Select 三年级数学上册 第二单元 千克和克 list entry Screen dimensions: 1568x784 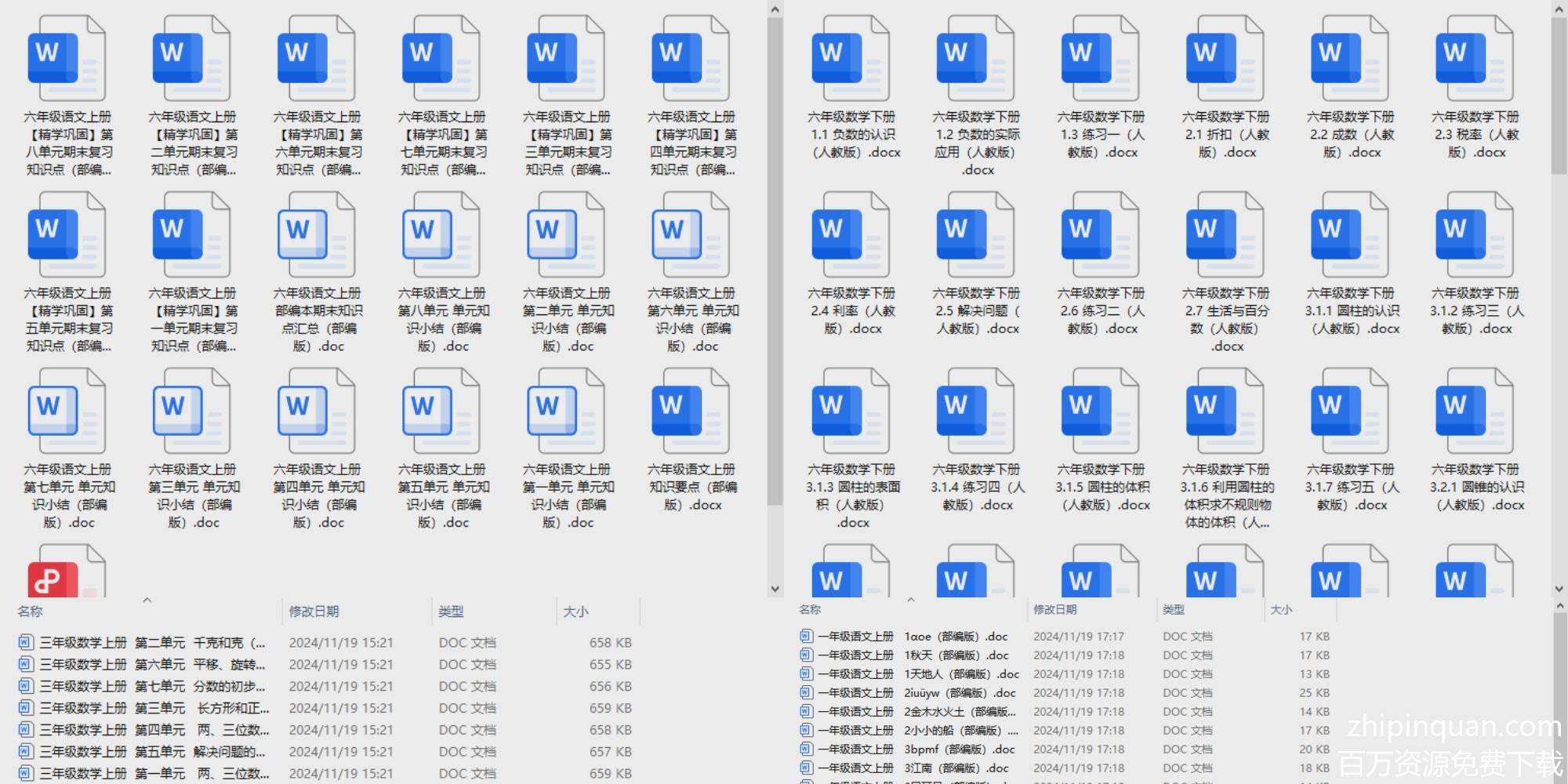153,643
